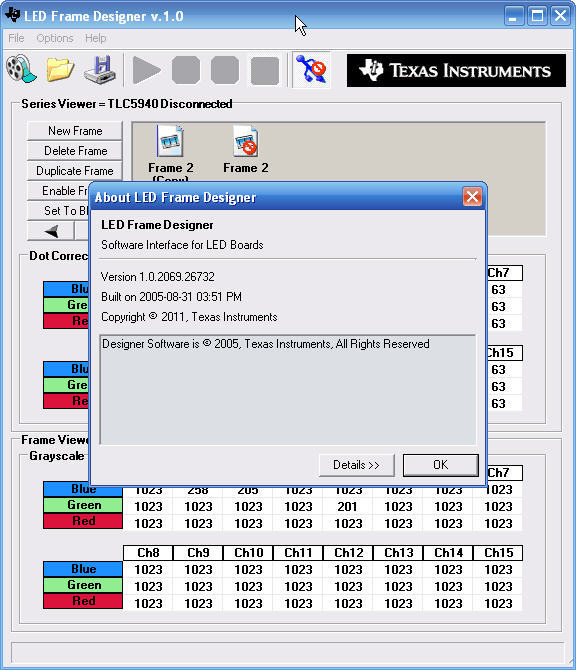Click the New Frame button

tap(75, 131)
